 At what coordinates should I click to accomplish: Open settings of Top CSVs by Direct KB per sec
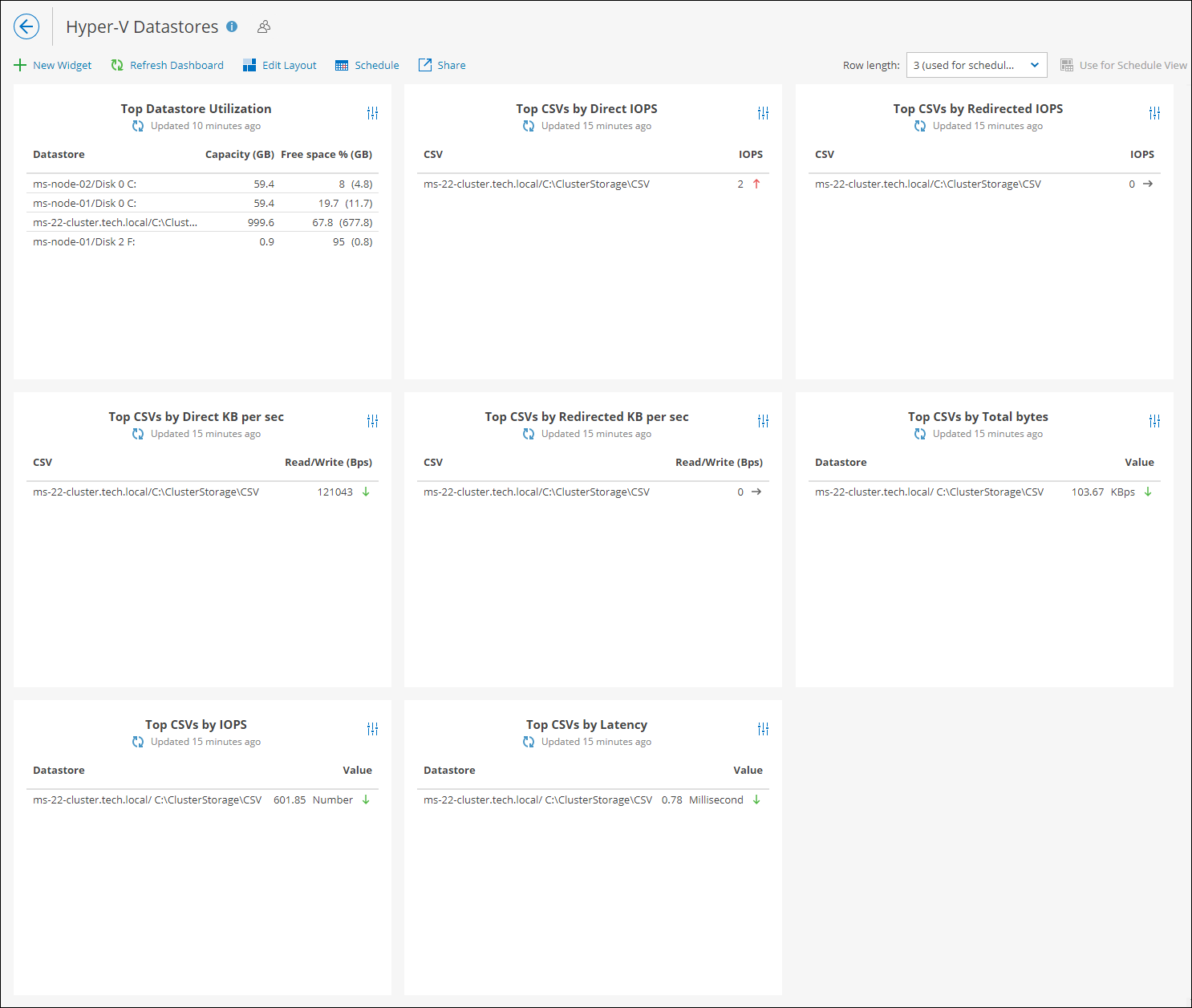372,421
